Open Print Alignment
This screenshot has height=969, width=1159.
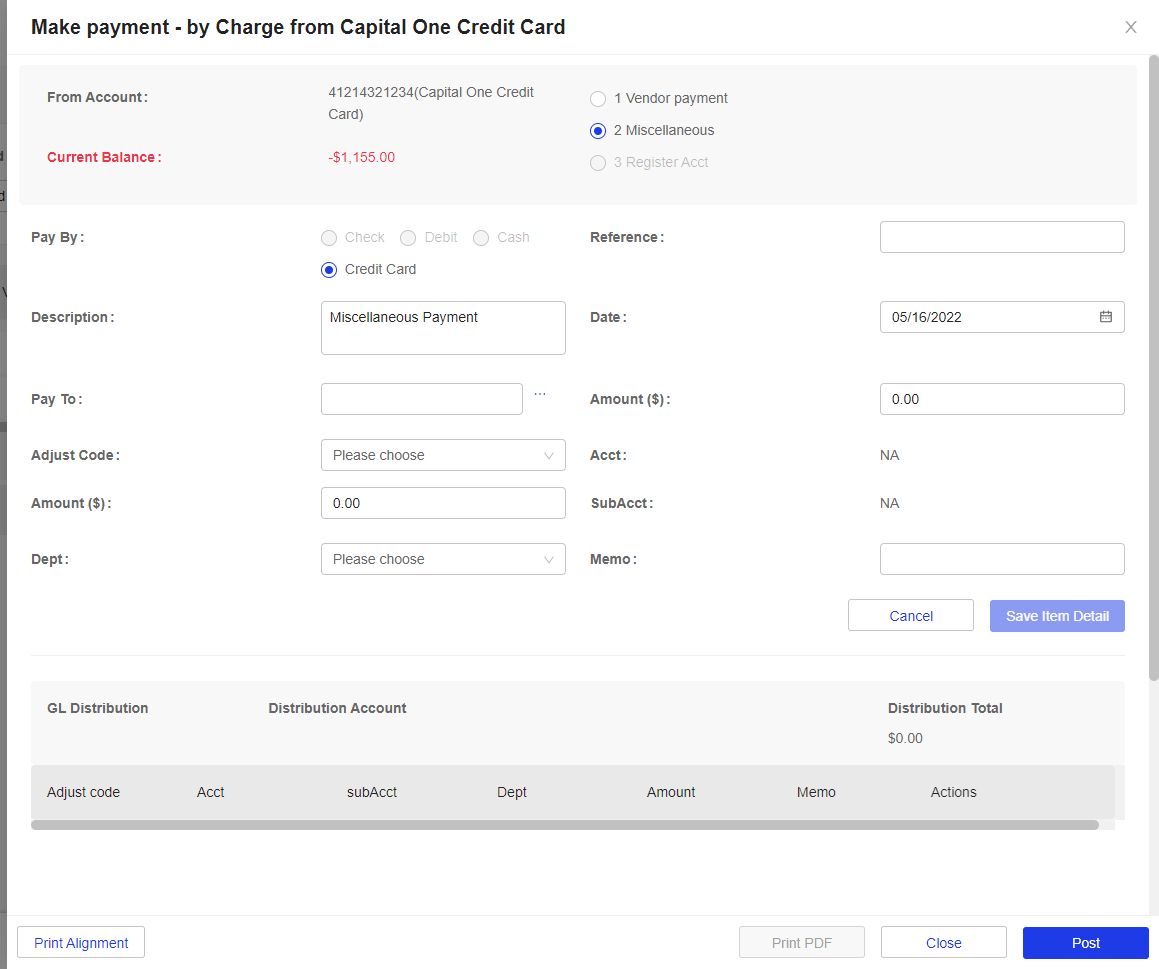[x=81, y=942]
